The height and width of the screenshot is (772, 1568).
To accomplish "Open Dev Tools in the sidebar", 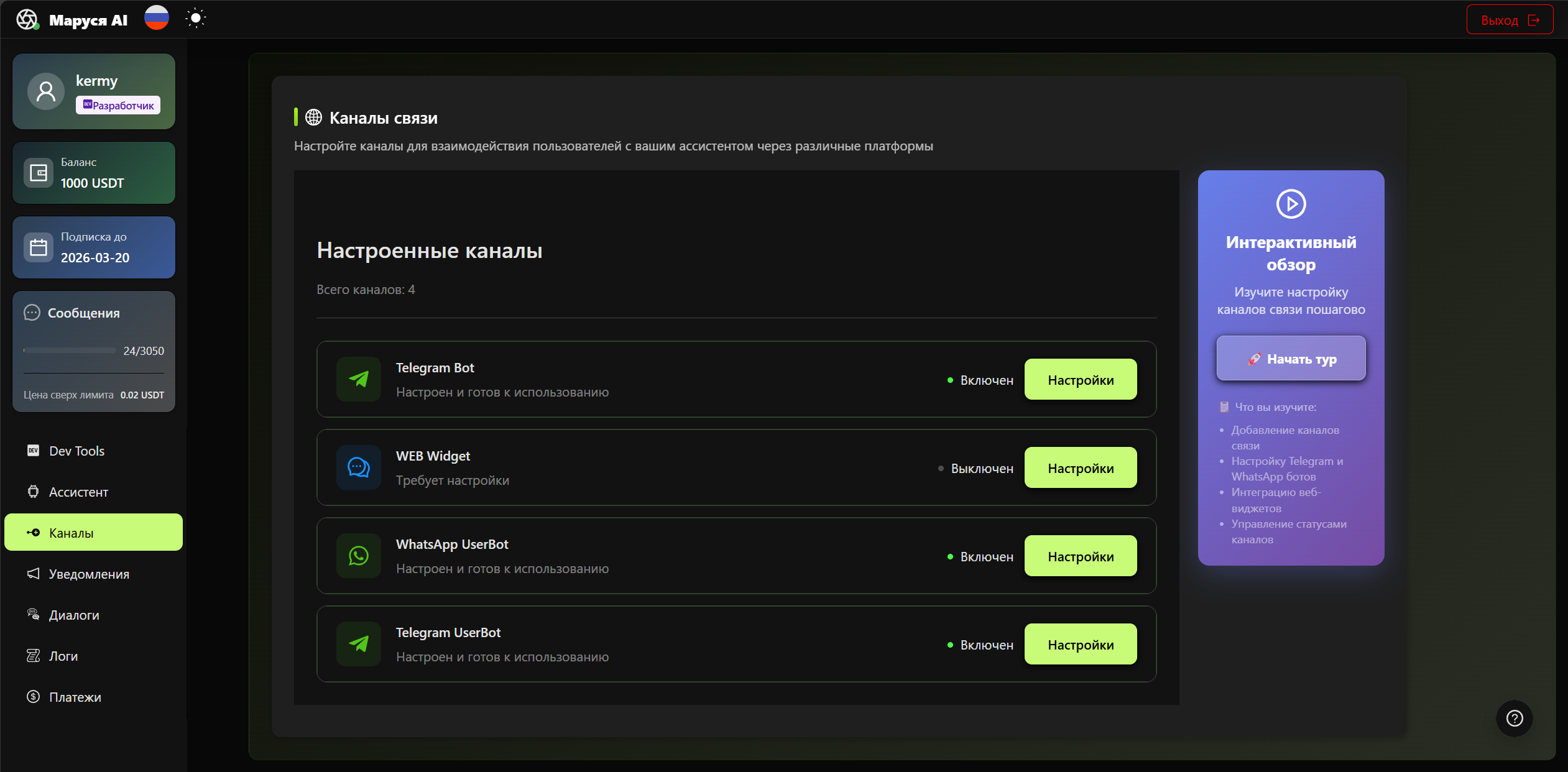I will tap(76, 451).
